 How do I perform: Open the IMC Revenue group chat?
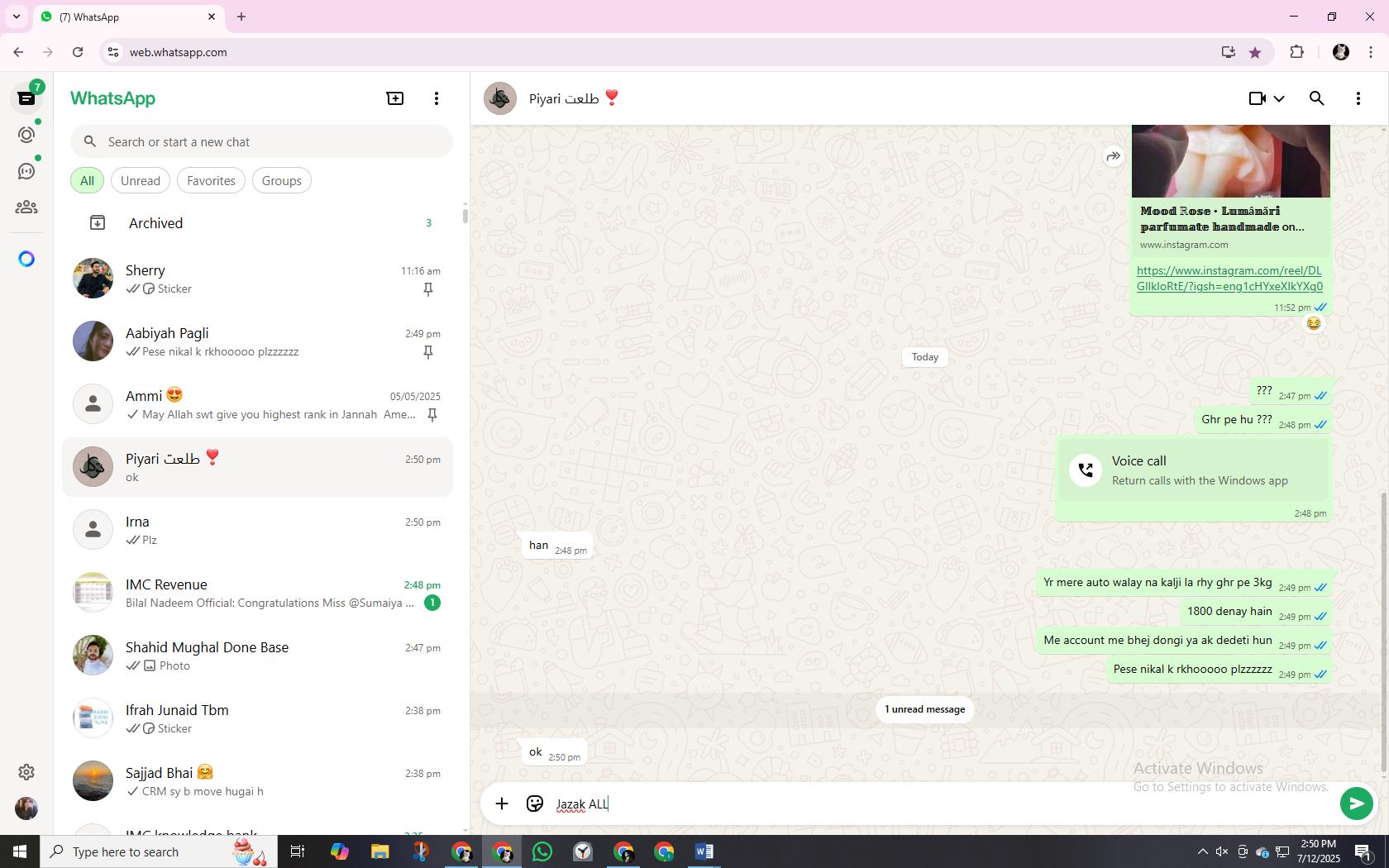258,593
